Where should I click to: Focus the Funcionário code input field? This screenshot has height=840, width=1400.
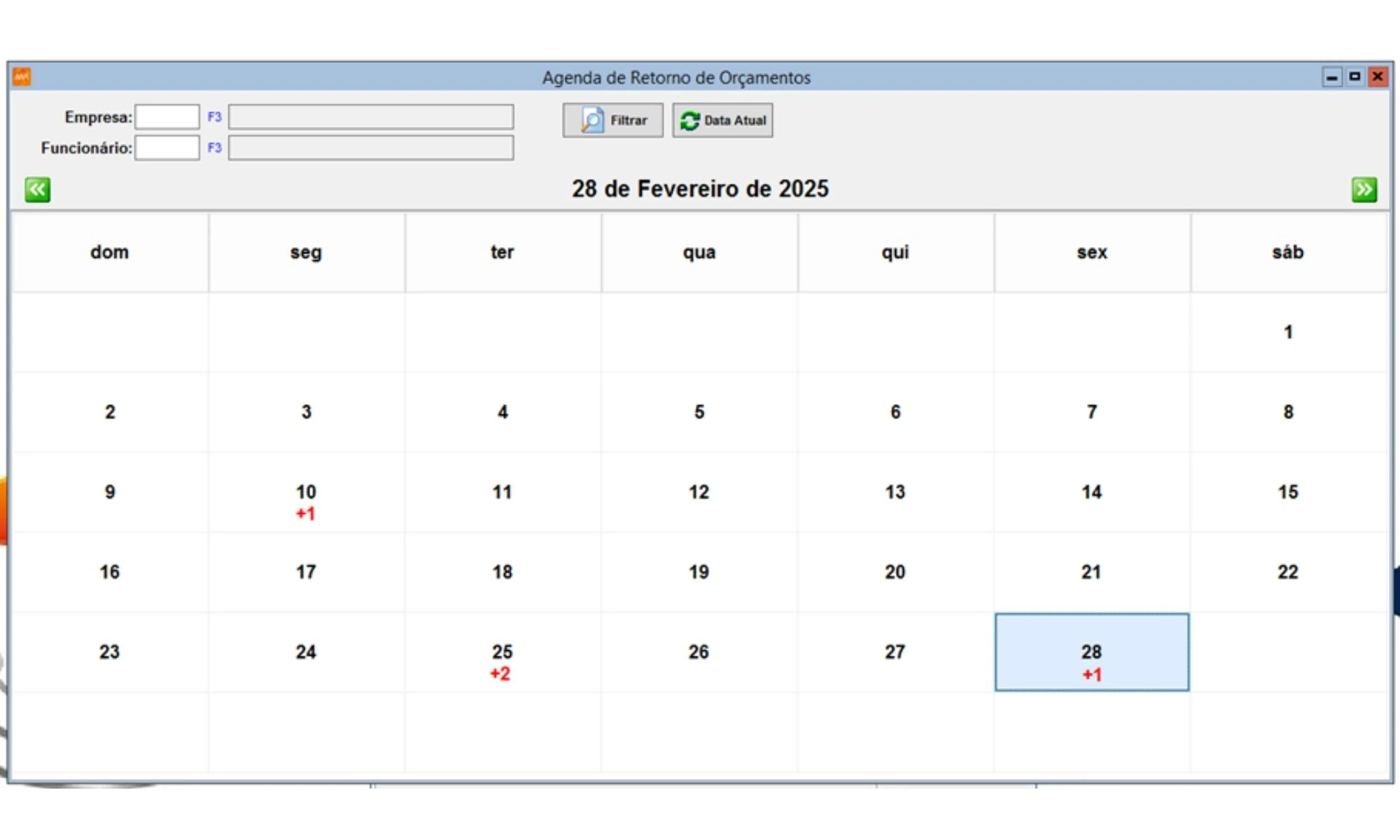(x=167, y=148)
